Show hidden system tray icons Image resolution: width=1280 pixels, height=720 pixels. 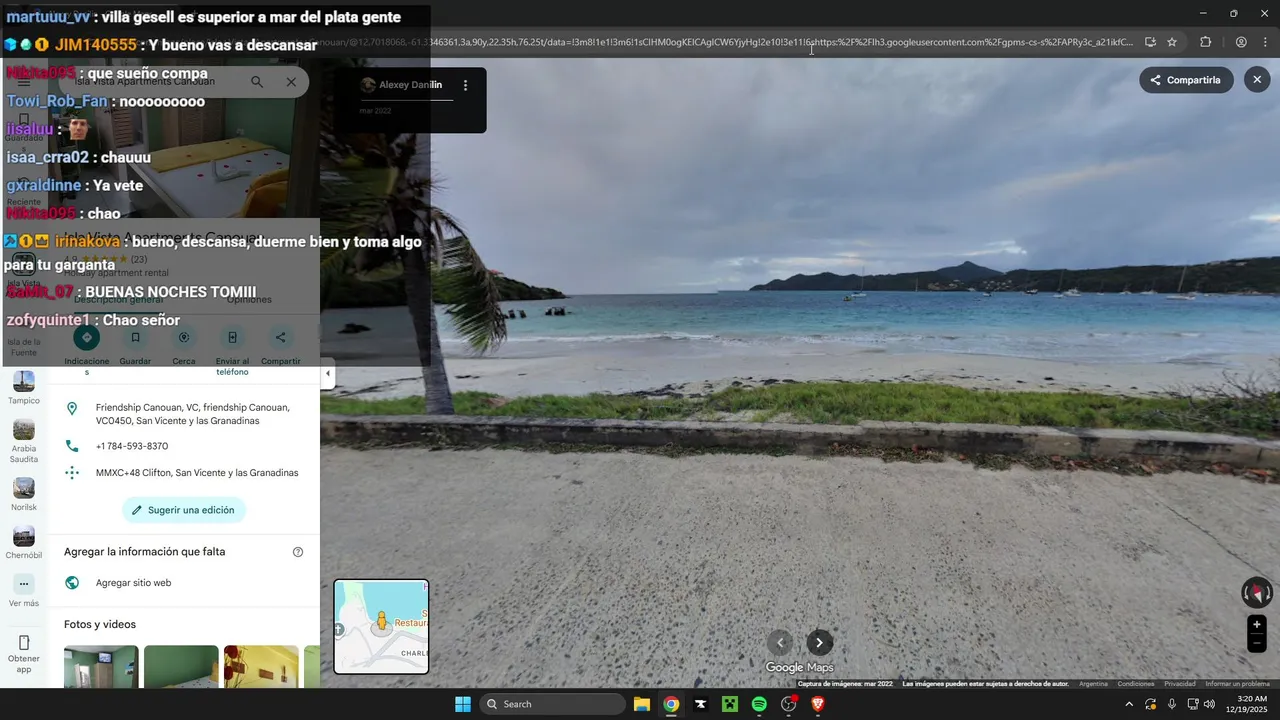pyautogui.click(x=1129, y=704)
